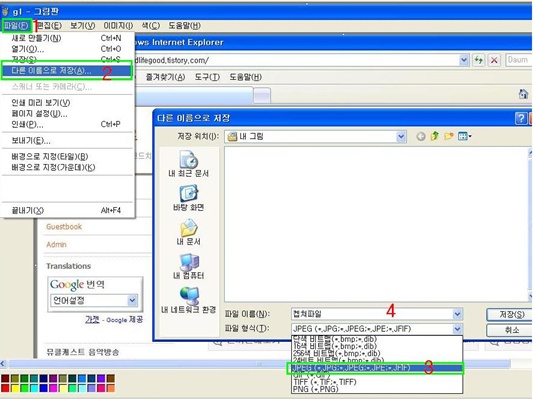This screenshot has height=399, width=533.
Task: Jump to 바탕 화면 location
Action: [188, 198]
